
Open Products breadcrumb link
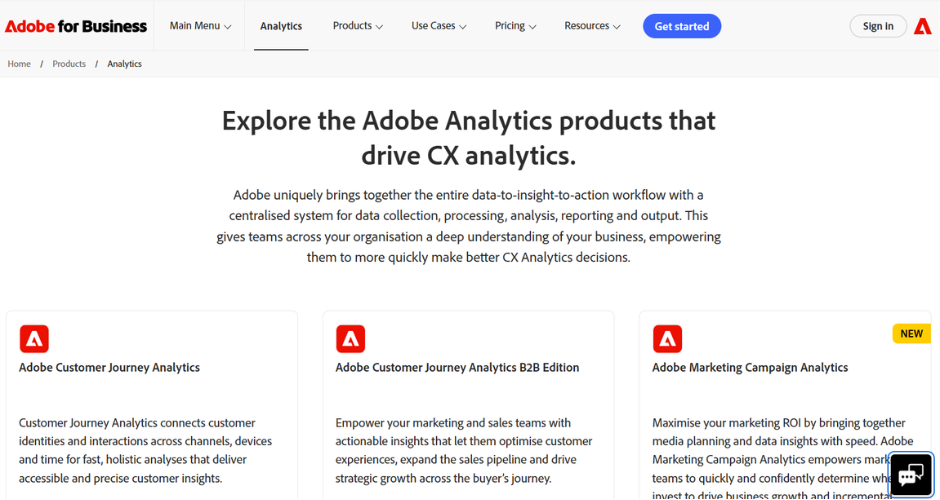tap(69, 64)
